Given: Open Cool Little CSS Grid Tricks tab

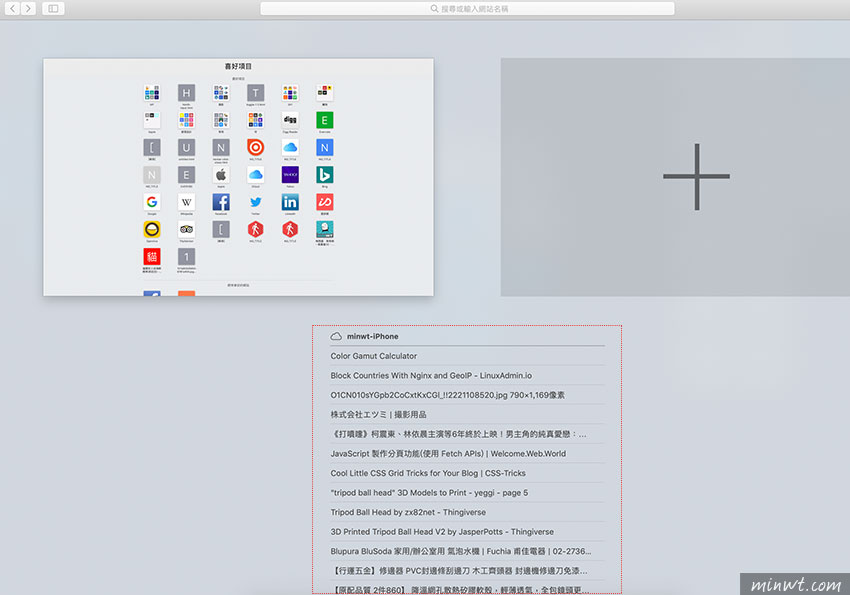Looking at the screenshot, I should [467, 473].
